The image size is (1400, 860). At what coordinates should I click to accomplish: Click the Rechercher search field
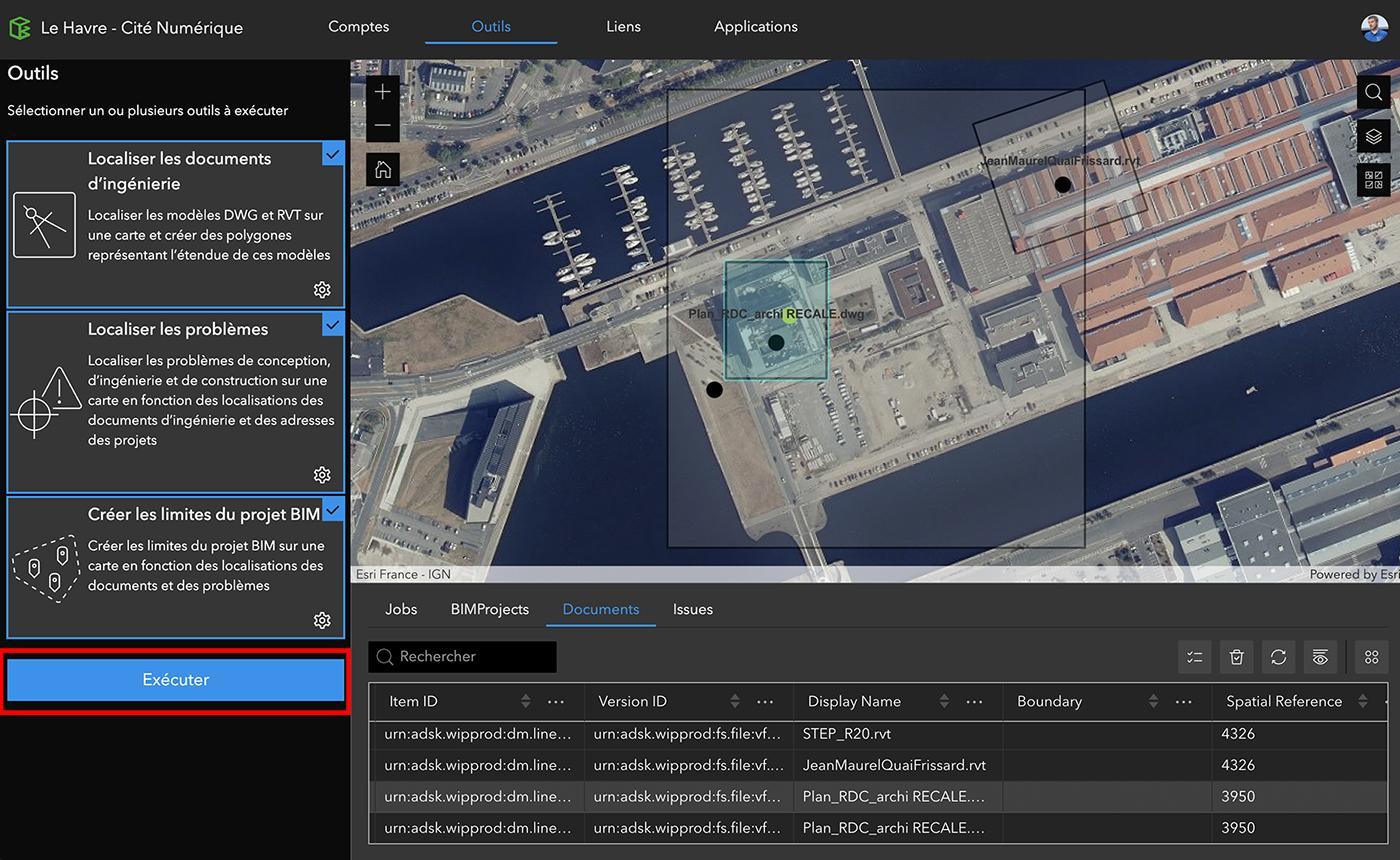point(462,657)
